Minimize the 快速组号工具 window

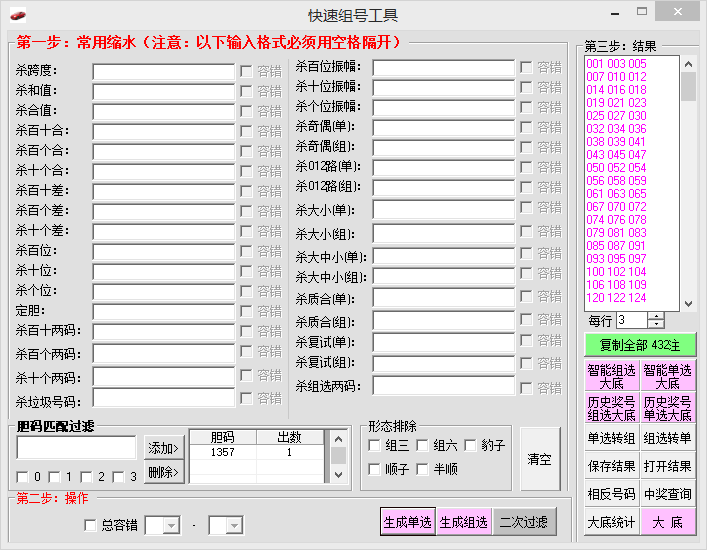point(615,12)
